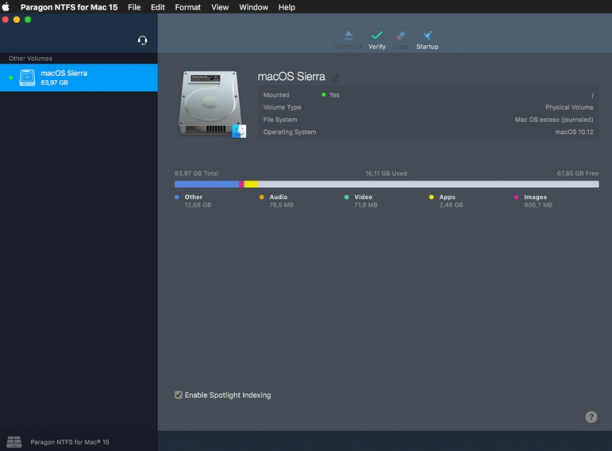Image resolution: width=612 pixels, height=451 pixels.
Task: Click the Other Volumes header
Action: click(30, 59)
